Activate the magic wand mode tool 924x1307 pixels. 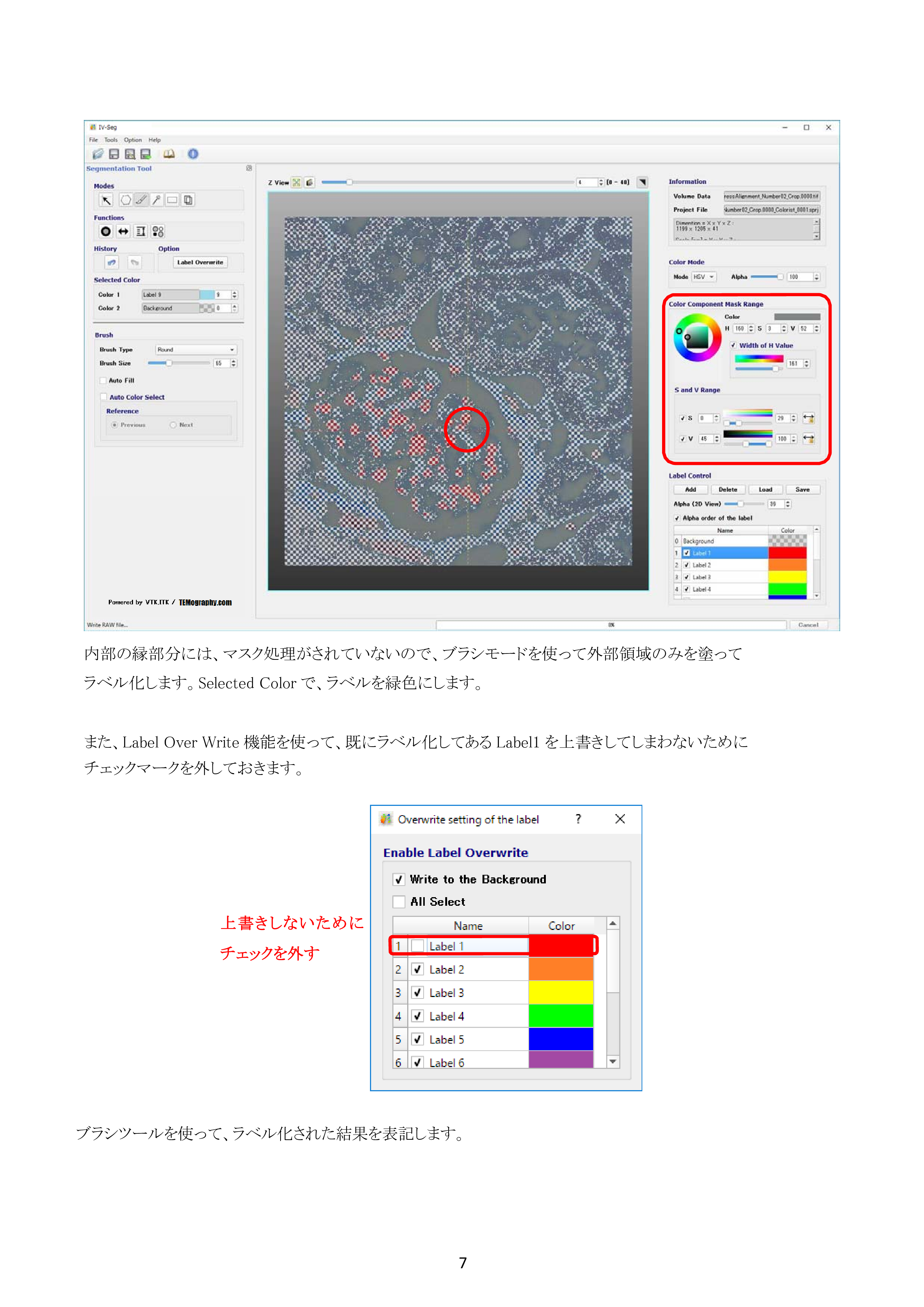point(157,200)
